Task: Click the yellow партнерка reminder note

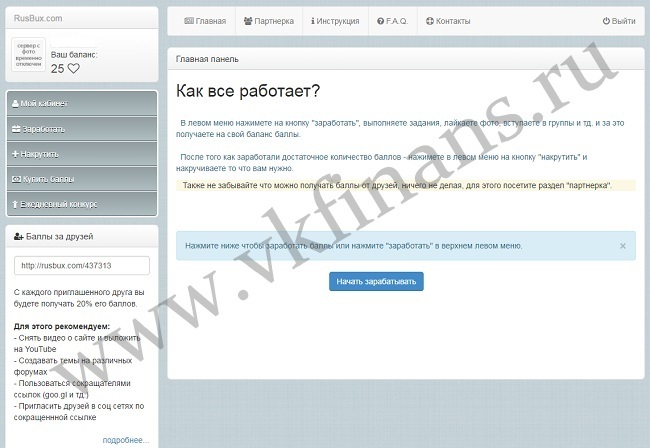Action: pyautogui.click(x=405, y=186)
